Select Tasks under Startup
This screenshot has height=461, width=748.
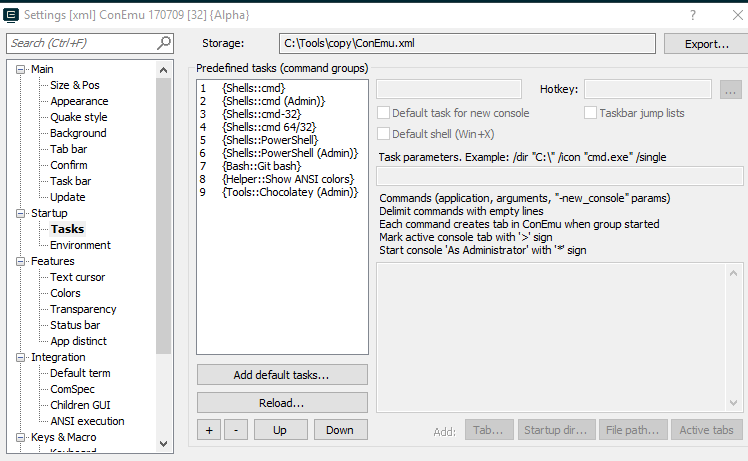pyautogui.click(x=68, y=229)
